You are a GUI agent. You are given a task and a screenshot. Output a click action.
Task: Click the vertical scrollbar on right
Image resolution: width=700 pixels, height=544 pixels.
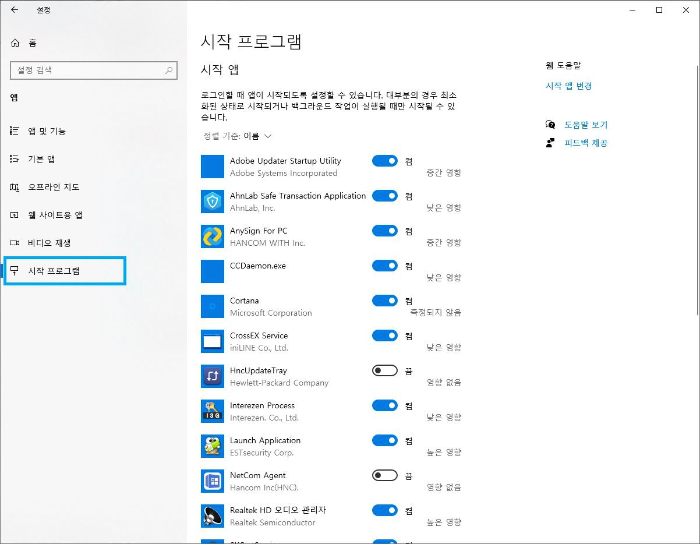point(697,190)
